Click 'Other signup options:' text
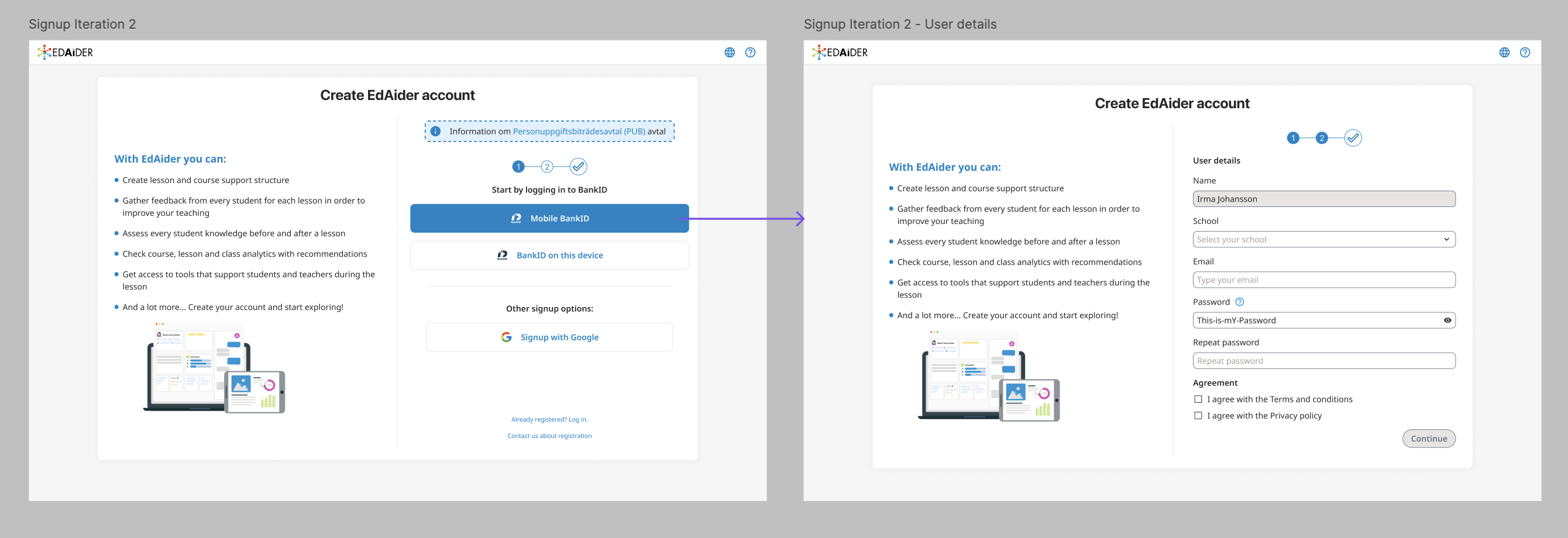The image size is (1568, 538). pos(549,309)
